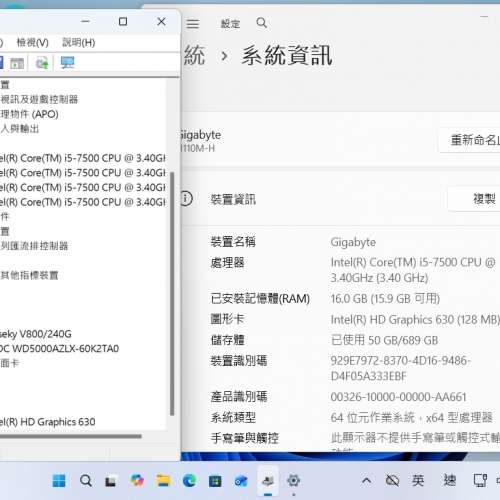
Task: Open Microsoft Edge from the taskbar
Action: coord(189,481)
